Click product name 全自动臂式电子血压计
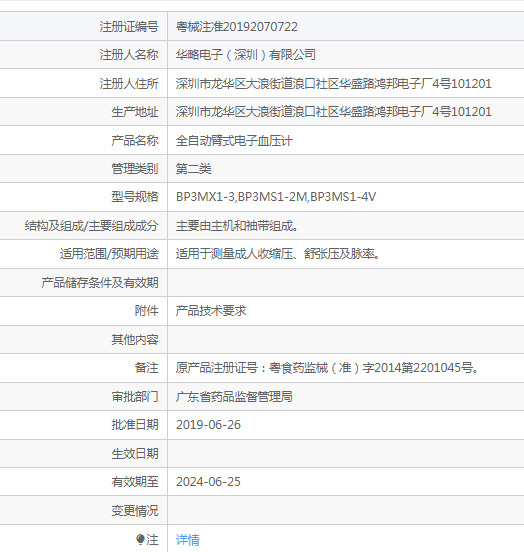Image resolution: width=524 pixels, height=552 pixels. pyautogui.click(x=234, y=141)
